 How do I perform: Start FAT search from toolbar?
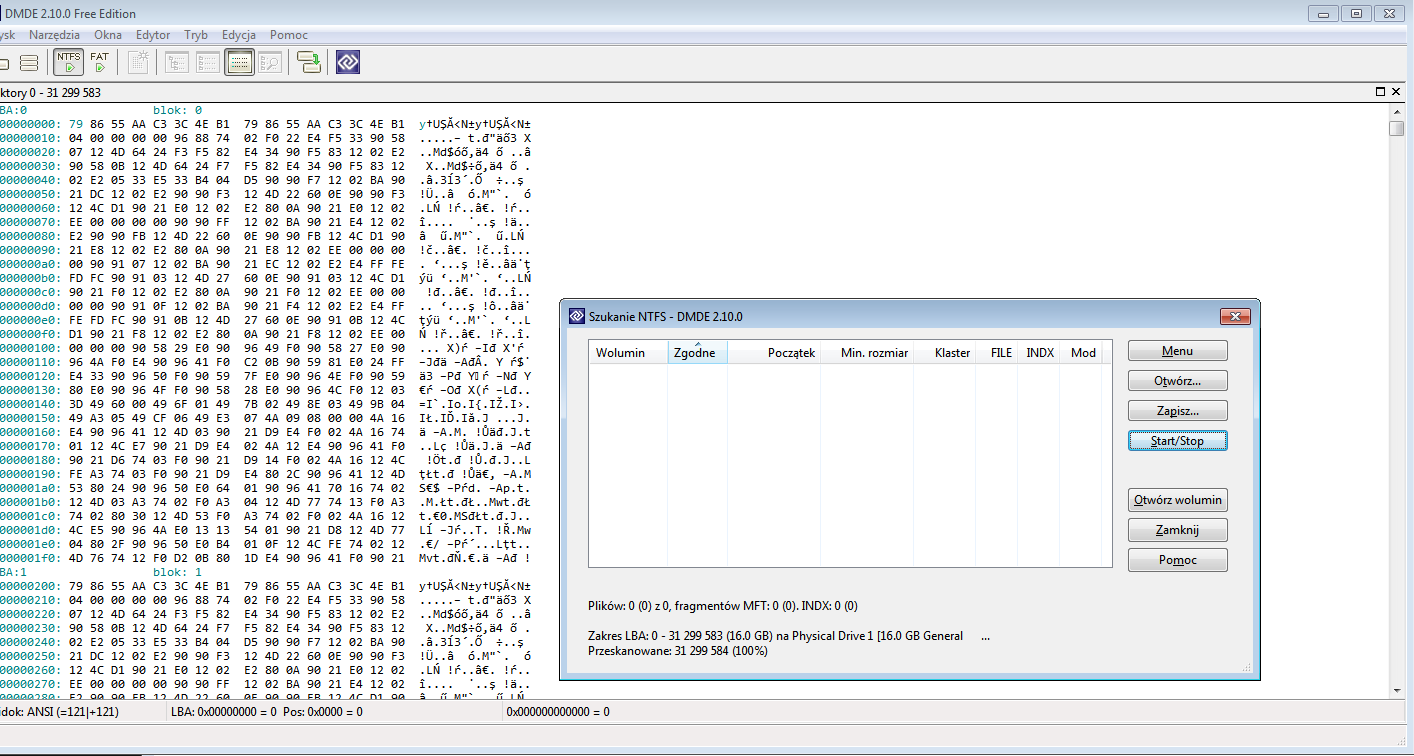(x=100, y=62)
